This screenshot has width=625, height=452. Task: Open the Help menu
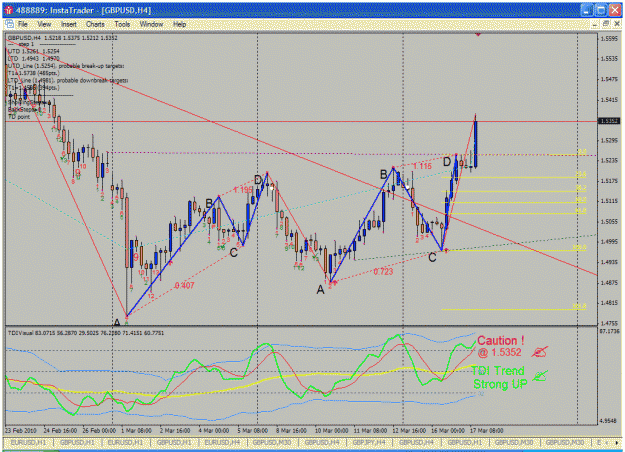click(x=179, y=24)
